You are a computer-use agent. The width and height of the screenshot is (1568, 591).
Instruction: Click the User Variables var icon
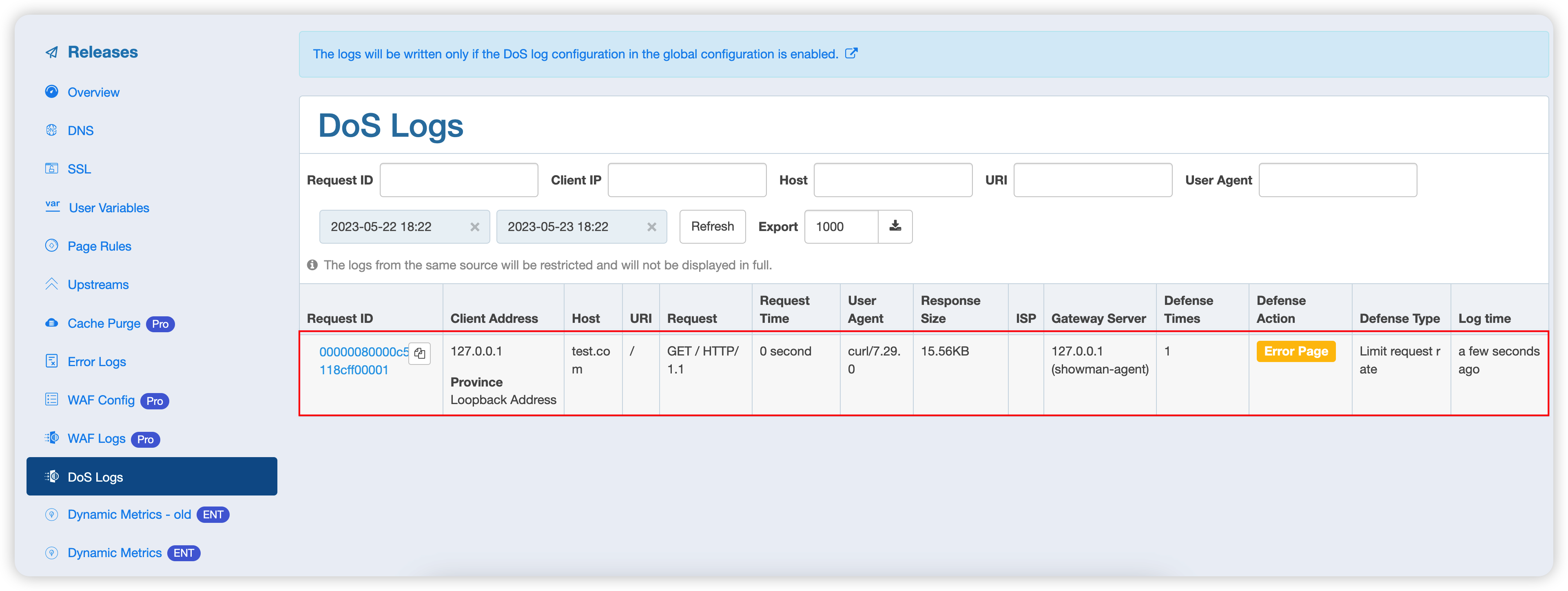pyautogui.click(x=52, y=207)
